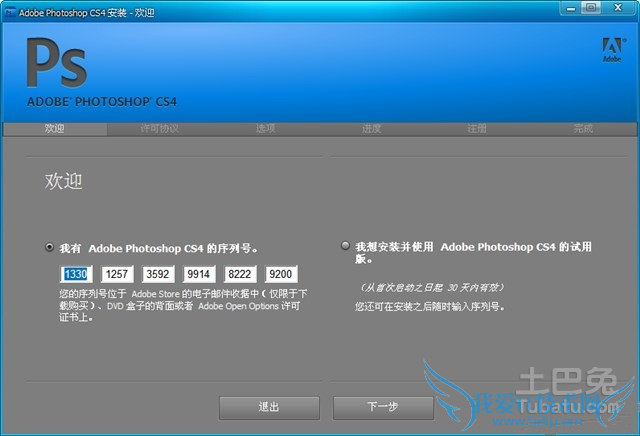
Task: Close the installer window
Action: tap(618, 8)
